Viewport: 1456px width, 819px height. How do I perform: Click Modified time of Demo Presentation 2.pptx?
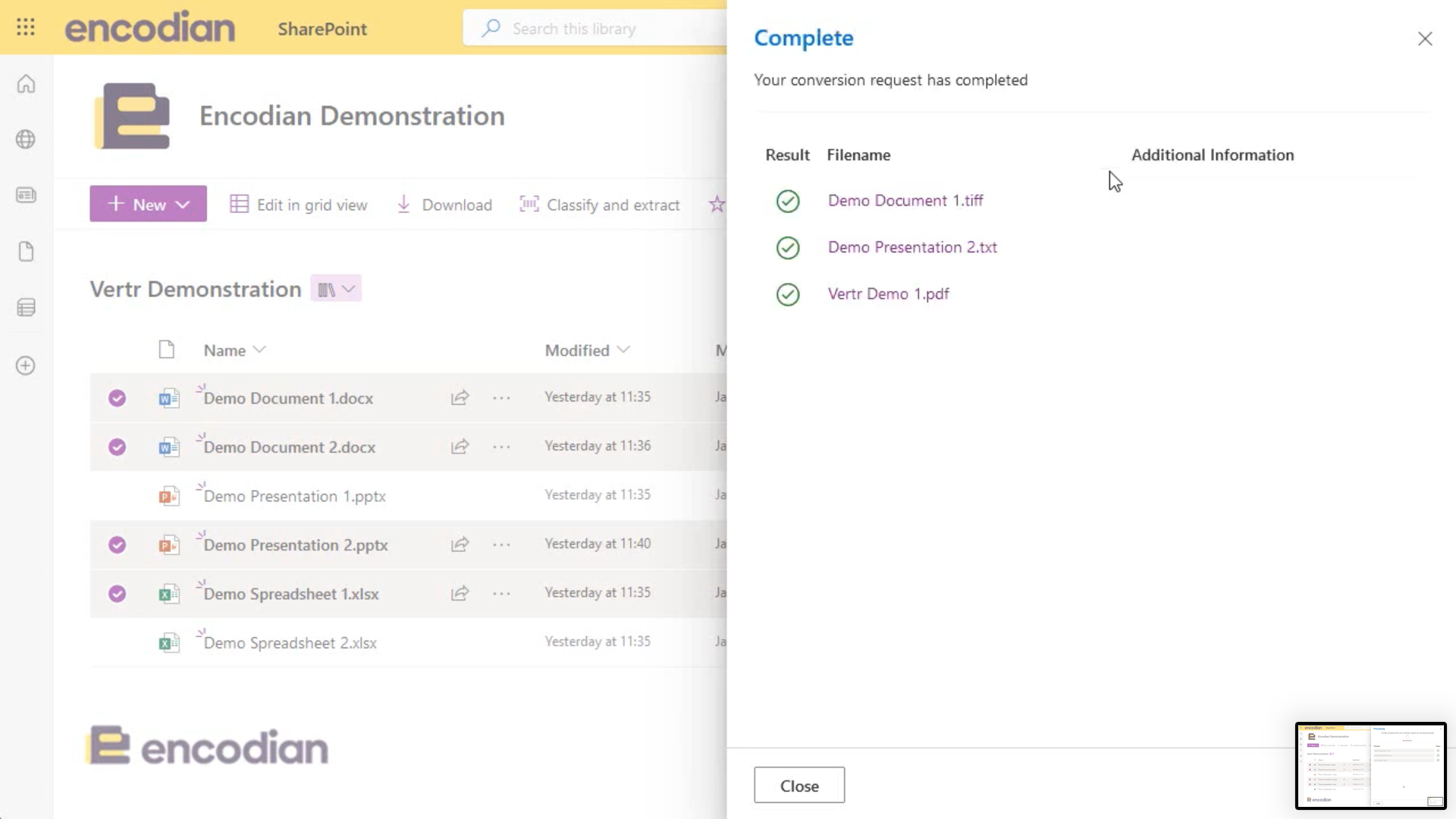point(598,544)
